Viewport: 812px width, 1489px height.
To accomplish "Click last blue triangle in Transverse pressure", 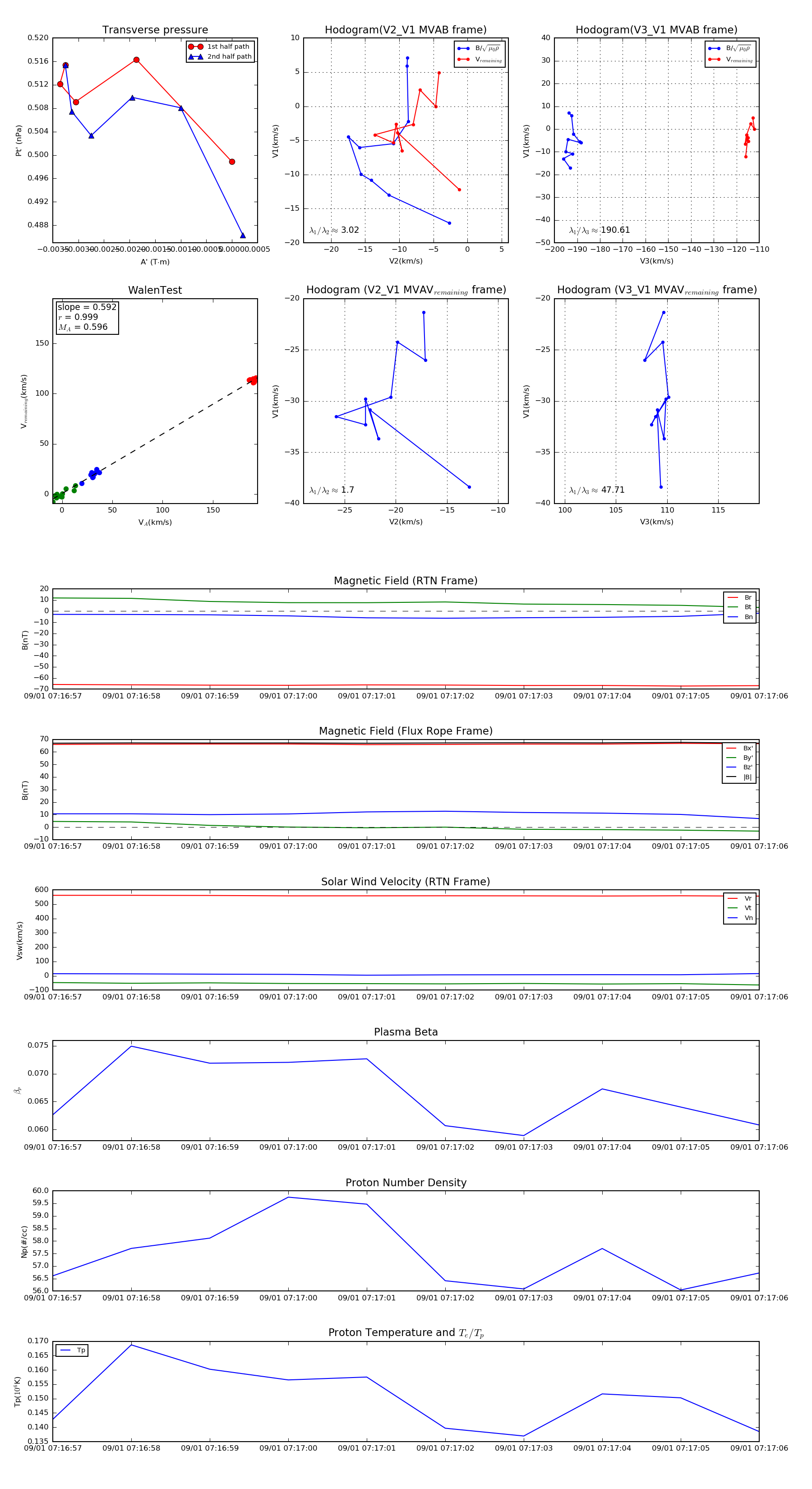I will pos(243,235).
